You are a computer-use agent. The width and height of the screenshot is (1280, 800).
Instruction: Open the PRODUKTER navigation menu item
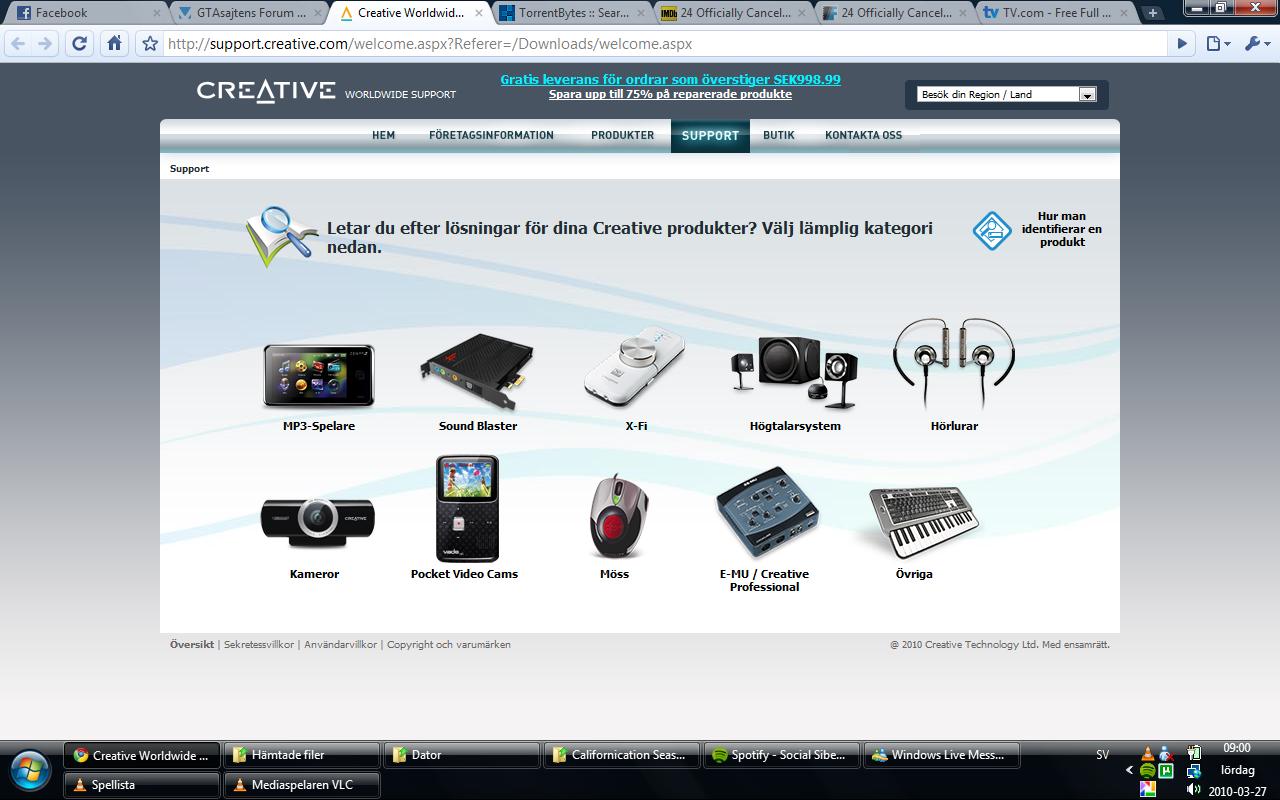pyautogui.click(x=622, y=135)
